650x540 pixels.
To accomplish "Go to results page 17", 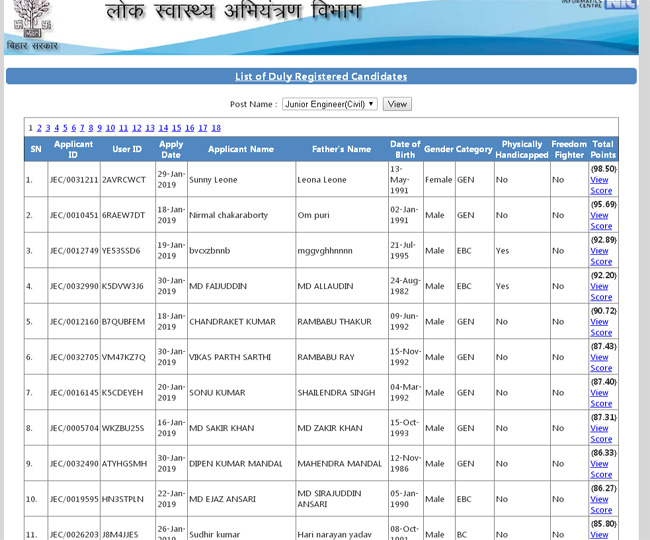I will 203,128.
